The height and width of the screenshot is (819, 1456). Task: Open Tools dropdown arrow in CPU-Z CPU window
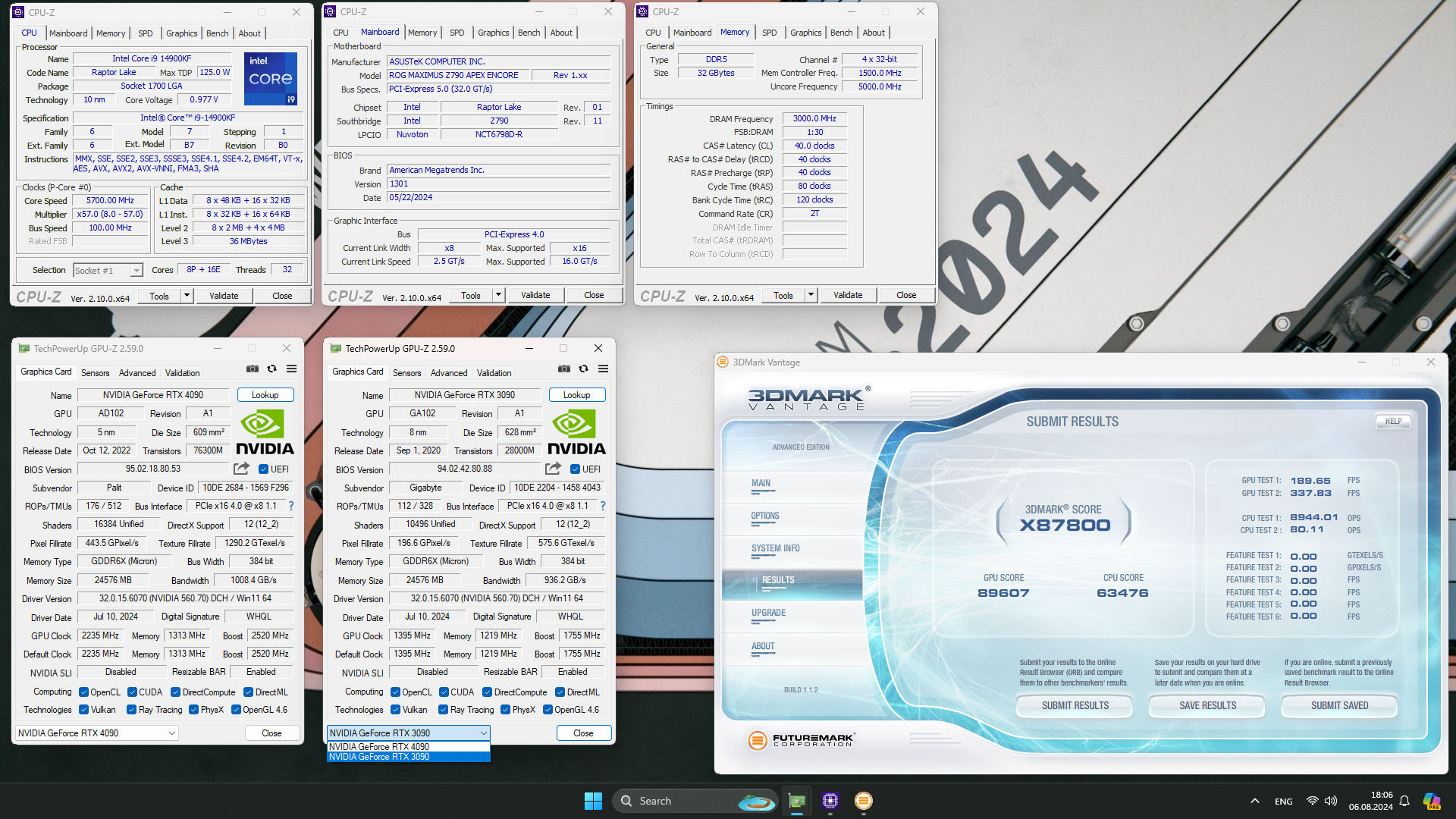tap(187, 296)
